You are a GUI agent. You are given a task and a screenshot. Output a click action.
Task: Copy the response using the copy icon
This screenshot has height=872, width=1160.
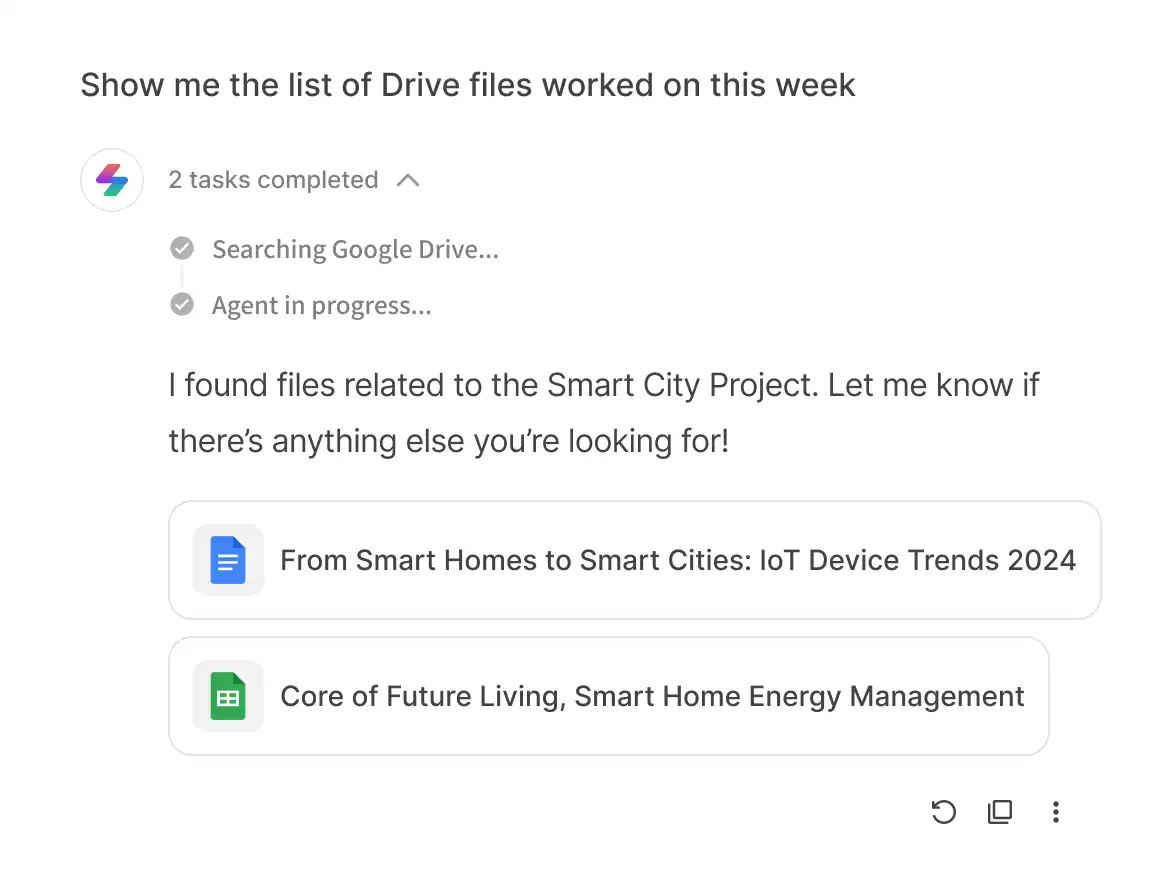click(x=999, y=812)
